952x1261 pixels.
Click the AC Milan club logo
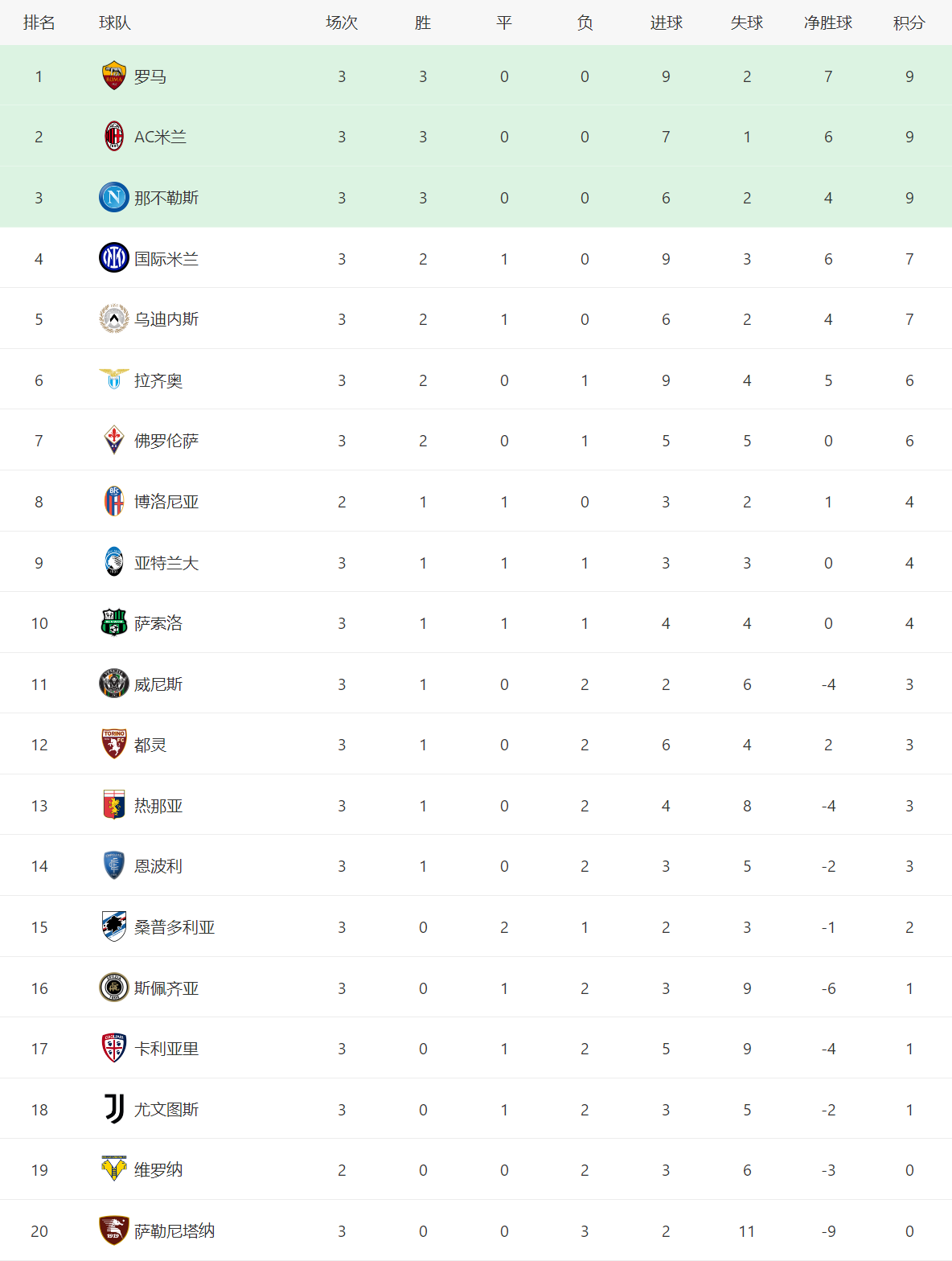(x=114, y=137)
